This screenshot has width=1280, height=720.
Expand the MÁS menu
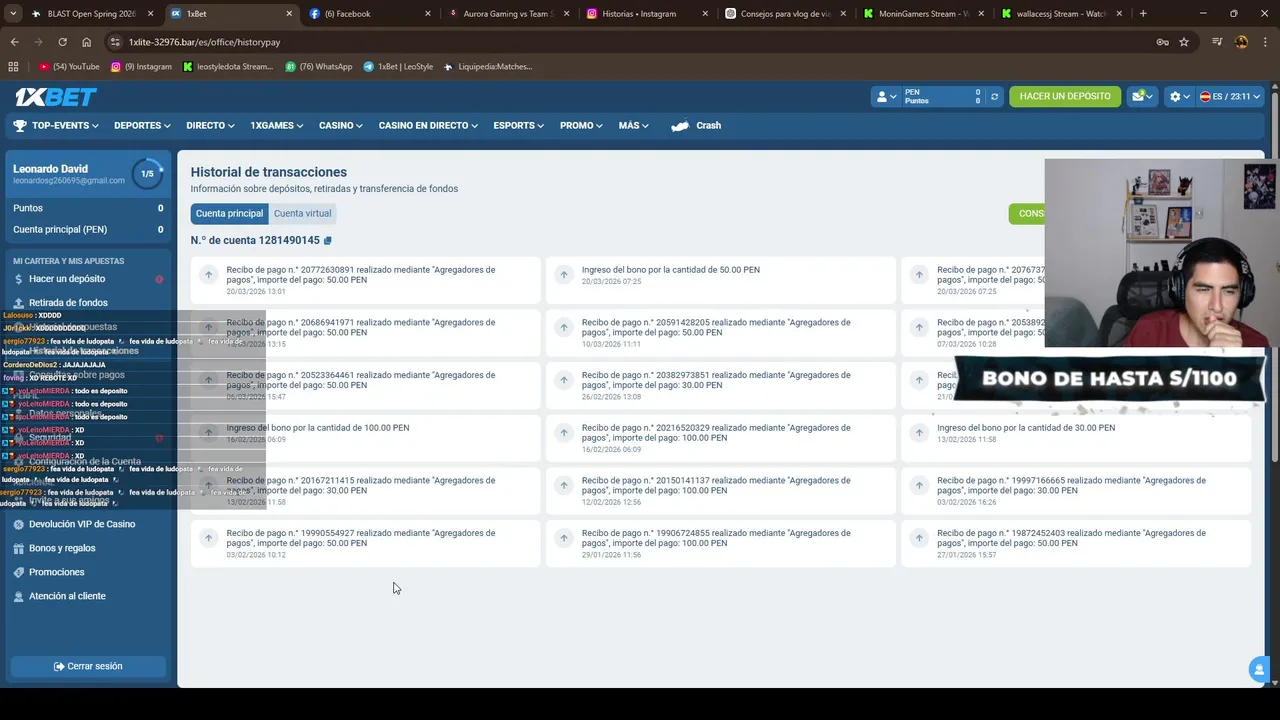pyautogui.click(x=633, y=126)
